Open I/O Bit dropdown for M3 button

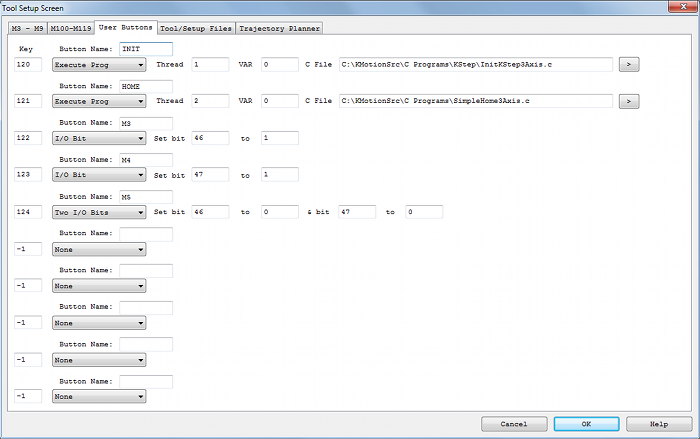click(x=99, y=138)
